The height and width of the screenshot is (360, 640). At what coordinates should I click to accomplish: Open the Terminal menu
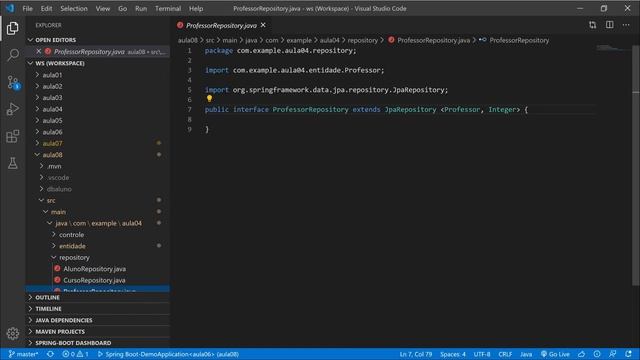168,8
